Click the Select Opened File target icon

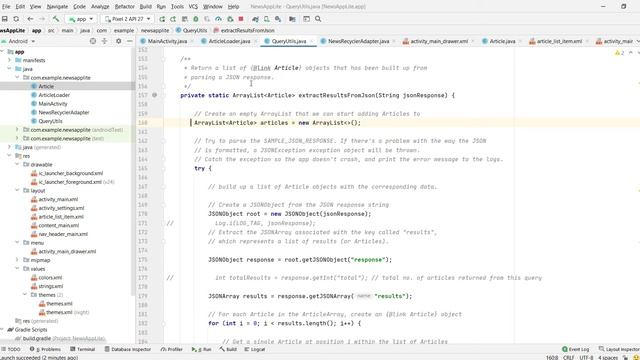pos(93,41)
